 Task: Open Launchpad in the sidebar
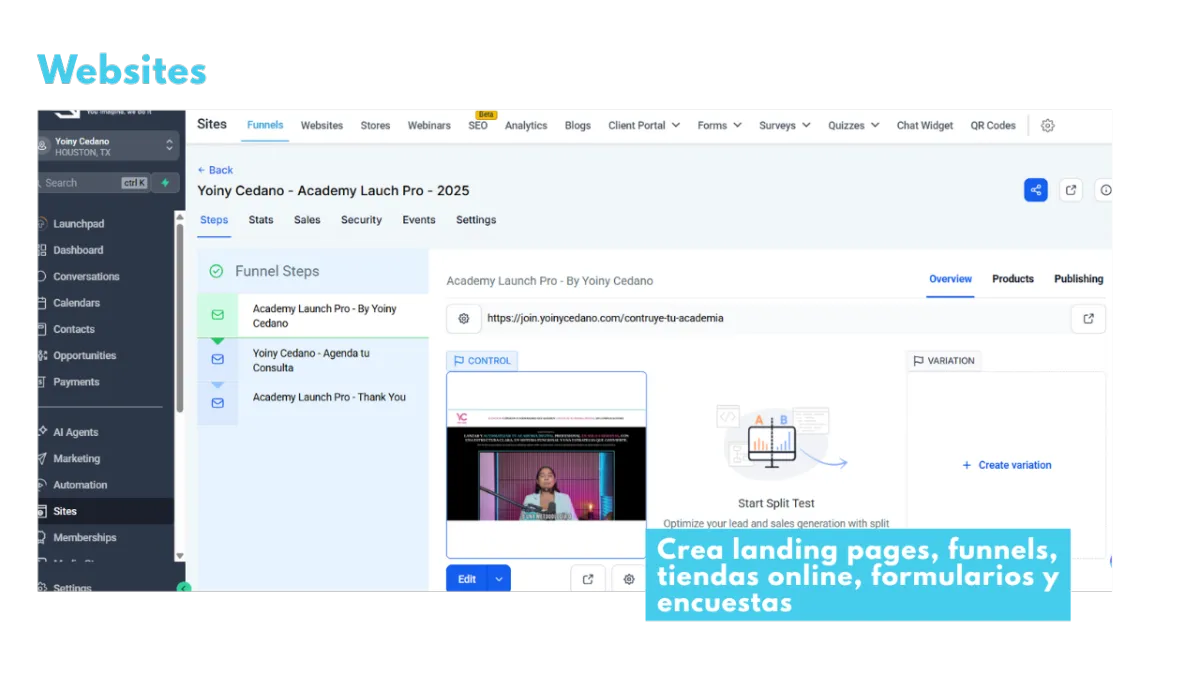click(78, 224)
